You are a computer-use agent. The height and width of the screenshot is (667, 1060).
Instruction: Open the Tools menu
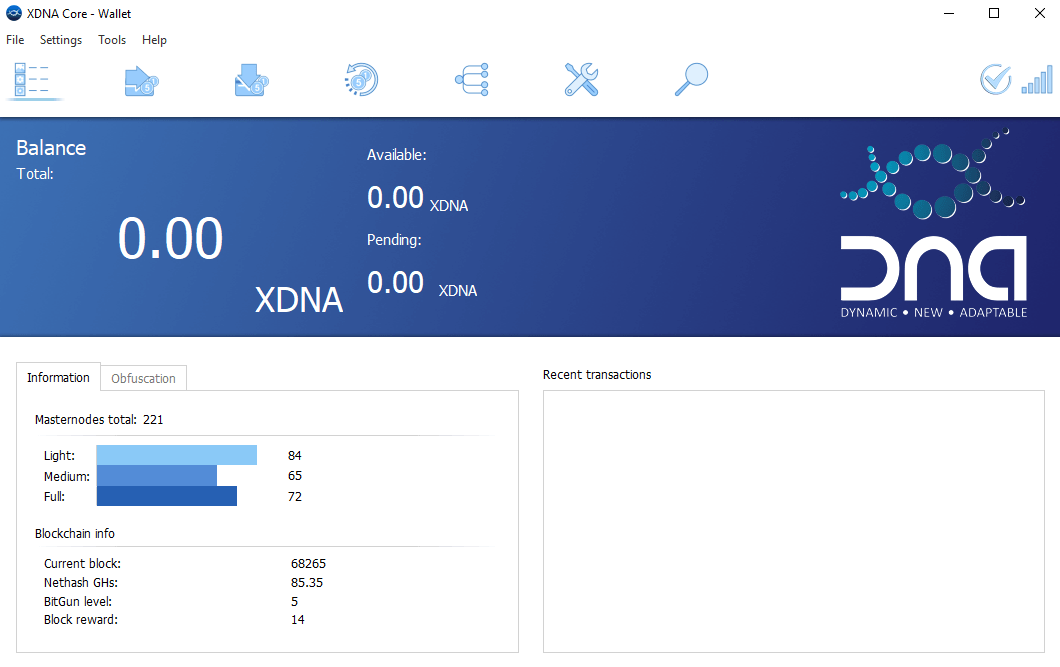click(x=111, y=40)
